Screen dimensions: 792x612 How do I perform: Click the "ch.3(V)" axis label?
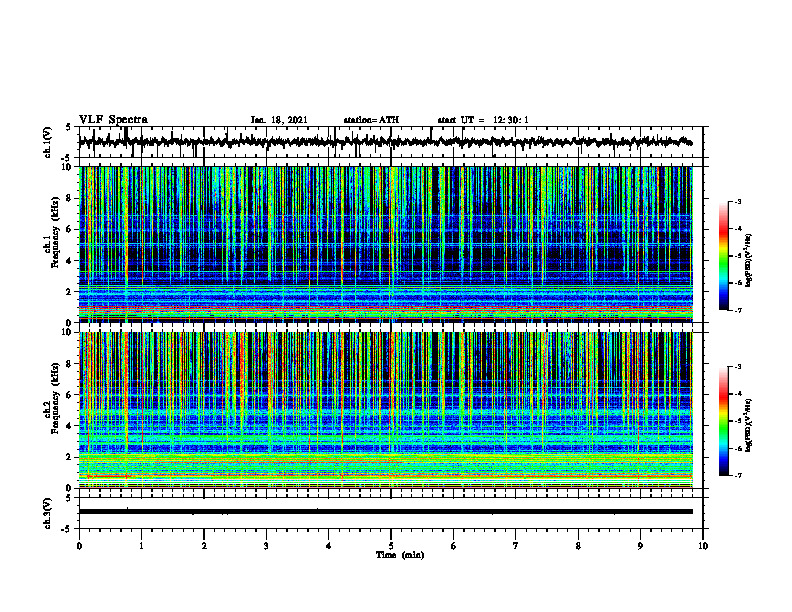pos(47,513)
